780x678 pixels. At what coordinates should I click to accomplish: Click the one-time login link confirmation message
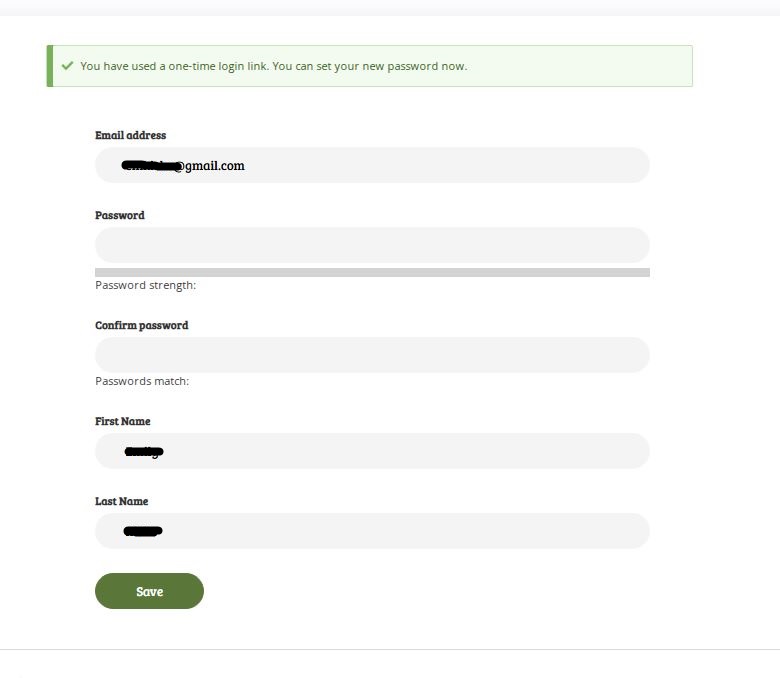[x=274, y=66]
